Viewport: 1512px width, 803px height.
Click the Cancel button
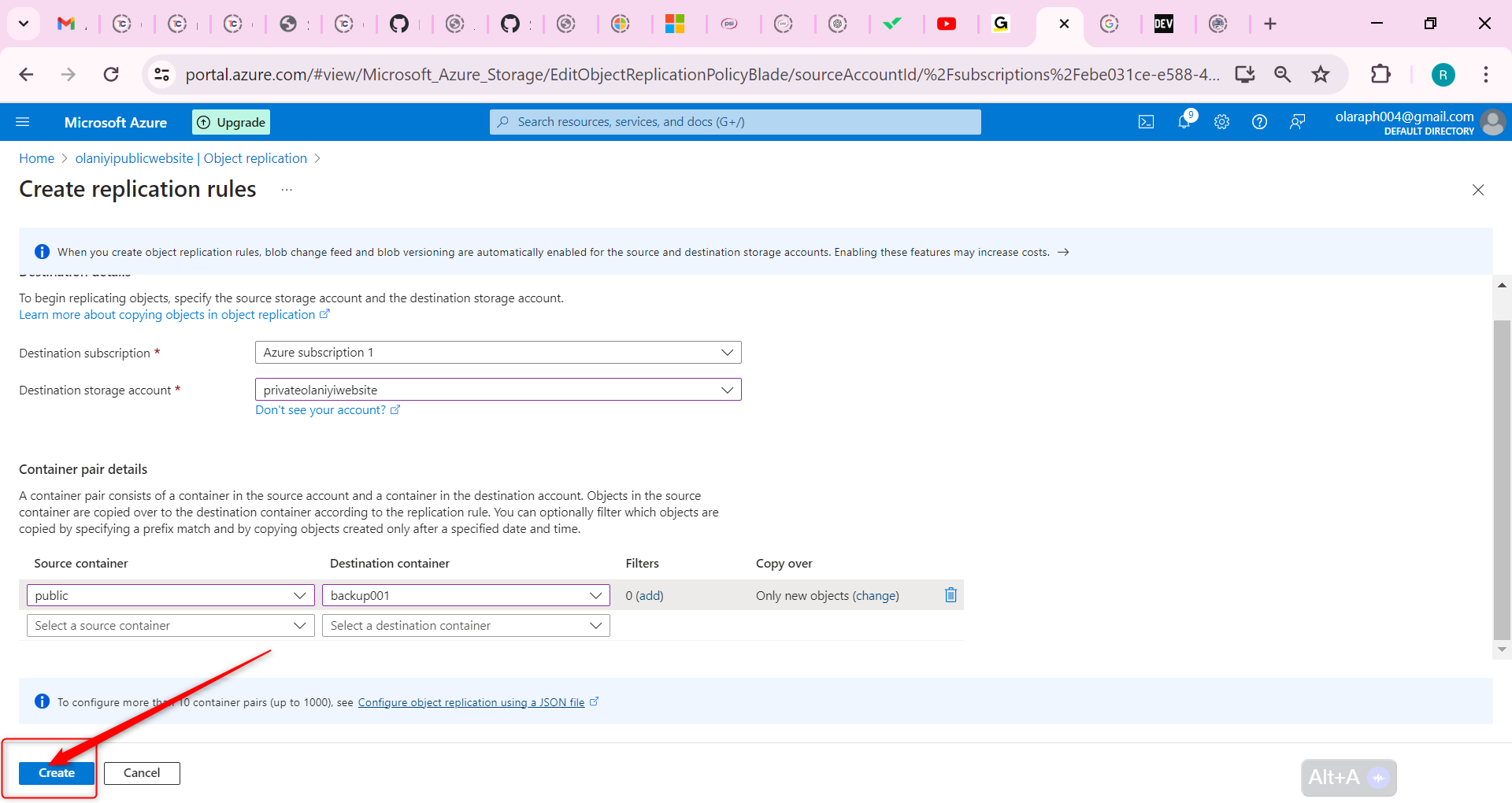coord(142,773)
